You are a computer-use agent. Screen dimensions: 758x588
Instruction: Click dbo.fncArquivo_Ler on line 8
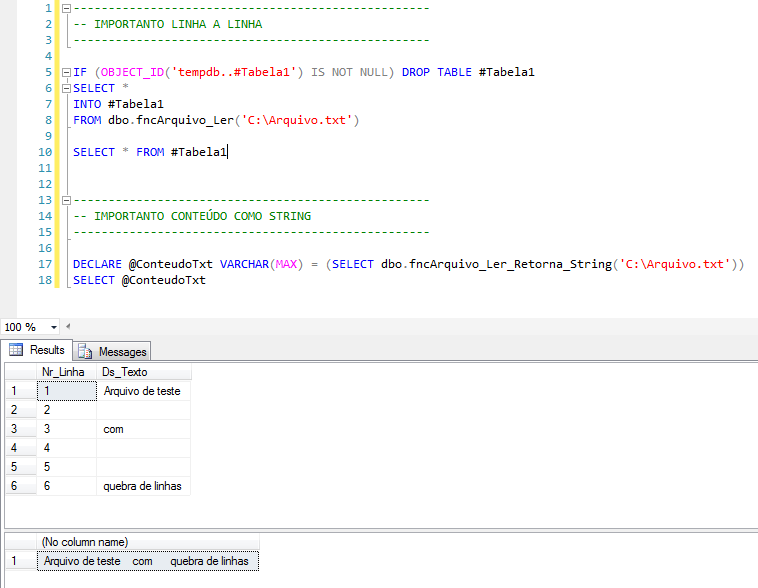coord(171,120)
